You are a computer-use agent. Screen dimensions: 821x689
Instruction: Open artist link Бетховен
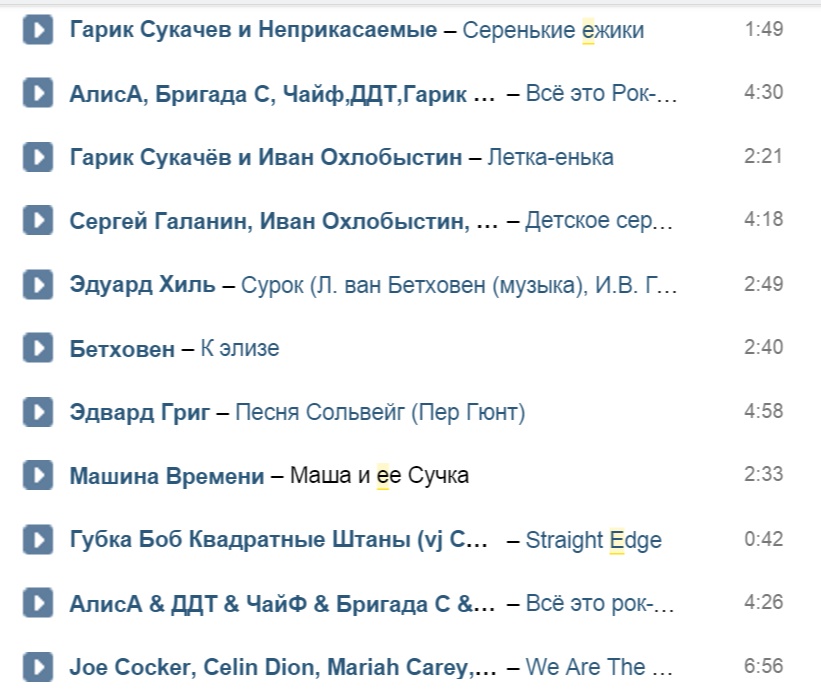tap(123, 349)
